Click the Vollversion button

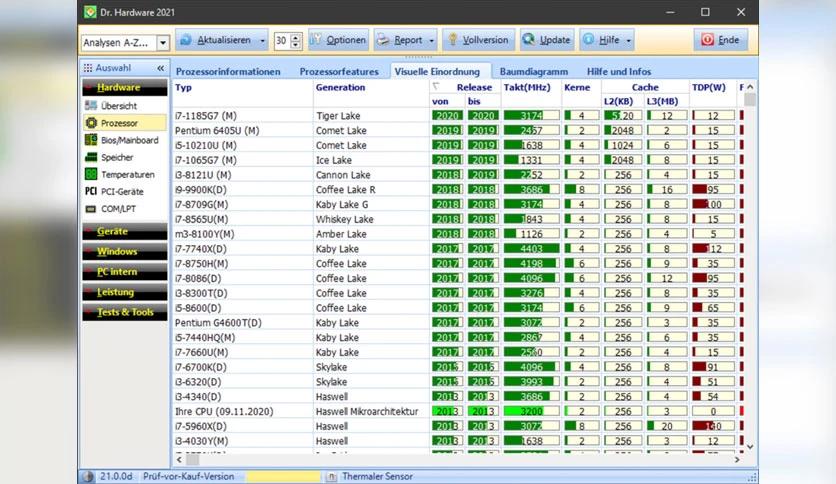(478, 40)
